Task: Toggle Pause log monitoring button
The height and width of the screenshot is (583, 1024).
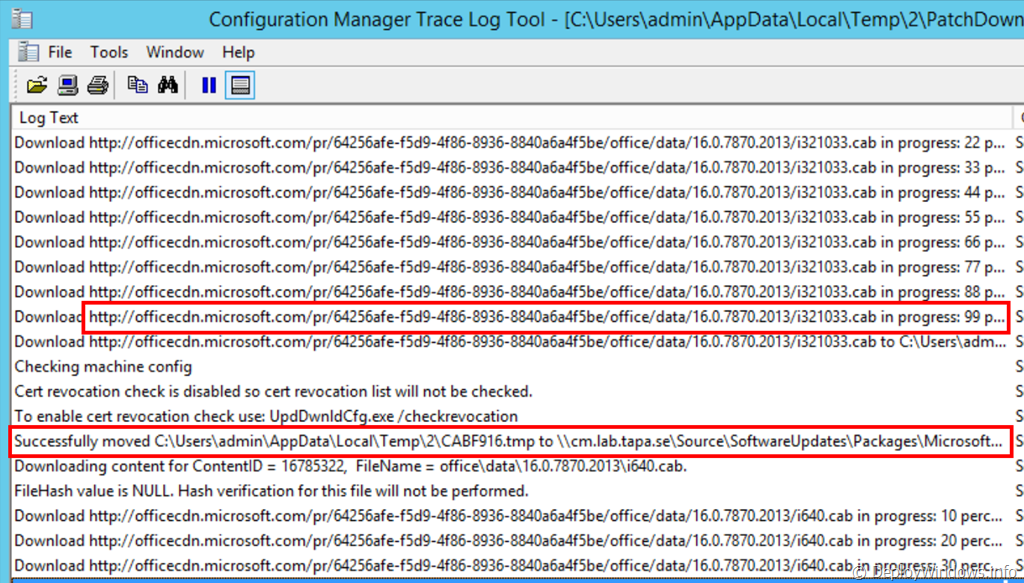Action: click(208, 86)
